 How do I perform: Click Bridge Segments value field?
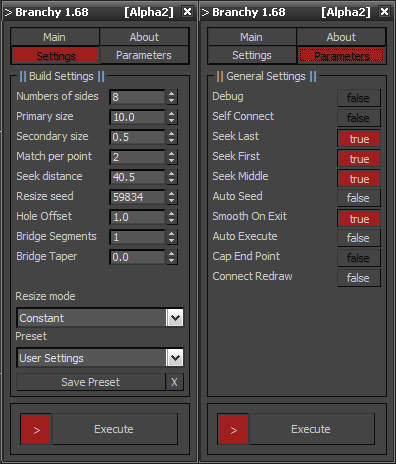[x=137, y=237]
